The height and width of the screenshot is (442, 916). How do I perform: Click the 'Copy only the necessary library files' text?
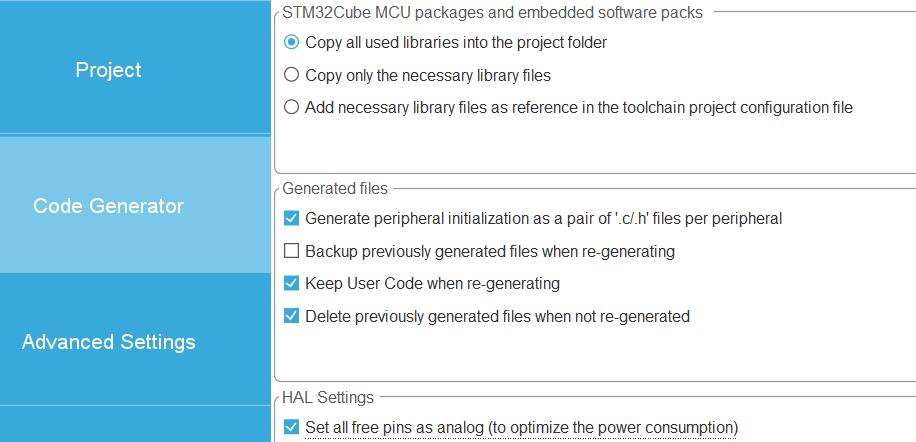click(x=428, y=75)
